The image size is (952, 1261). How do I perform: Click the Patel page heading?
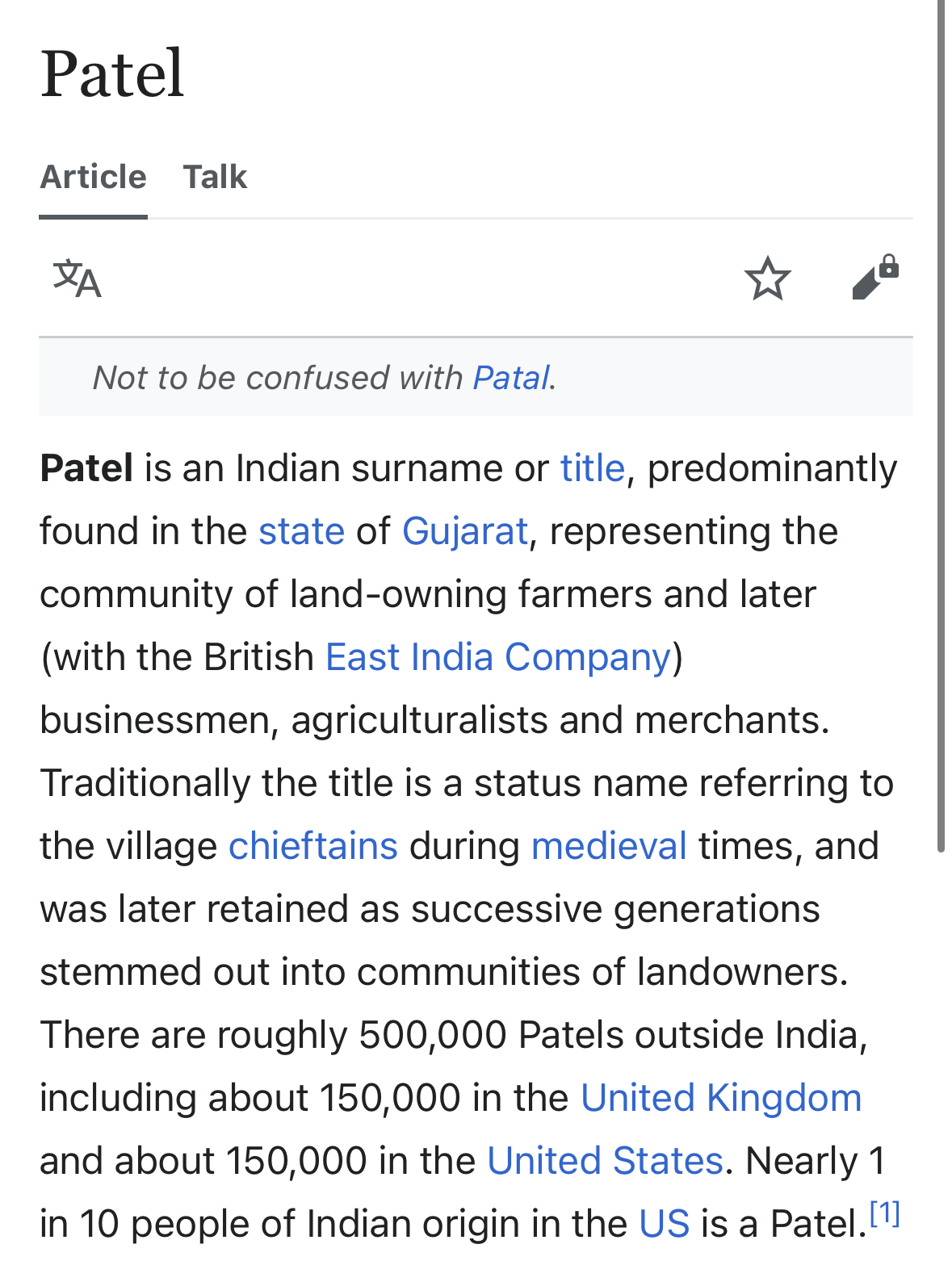tap(112, 74)
